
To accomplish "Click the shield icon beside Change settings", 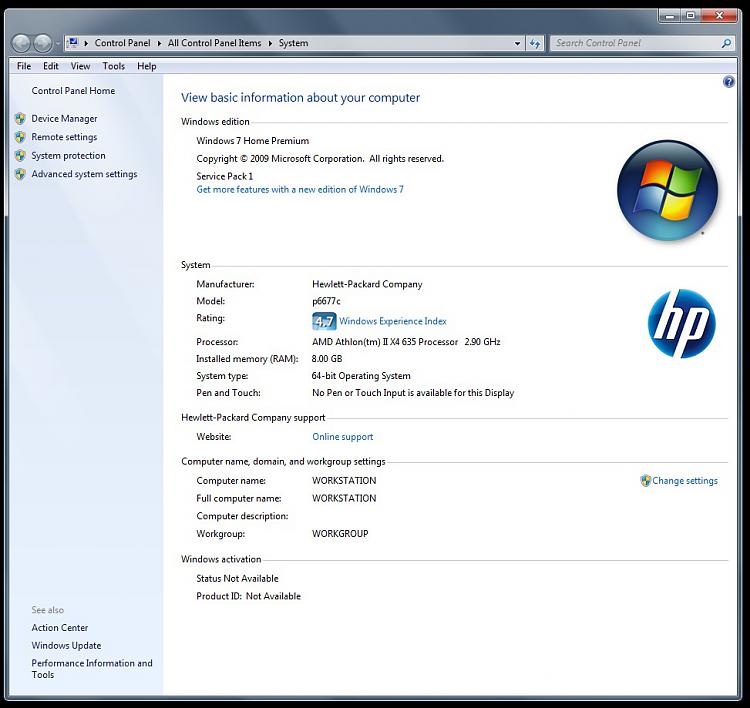I will point(645,480).
